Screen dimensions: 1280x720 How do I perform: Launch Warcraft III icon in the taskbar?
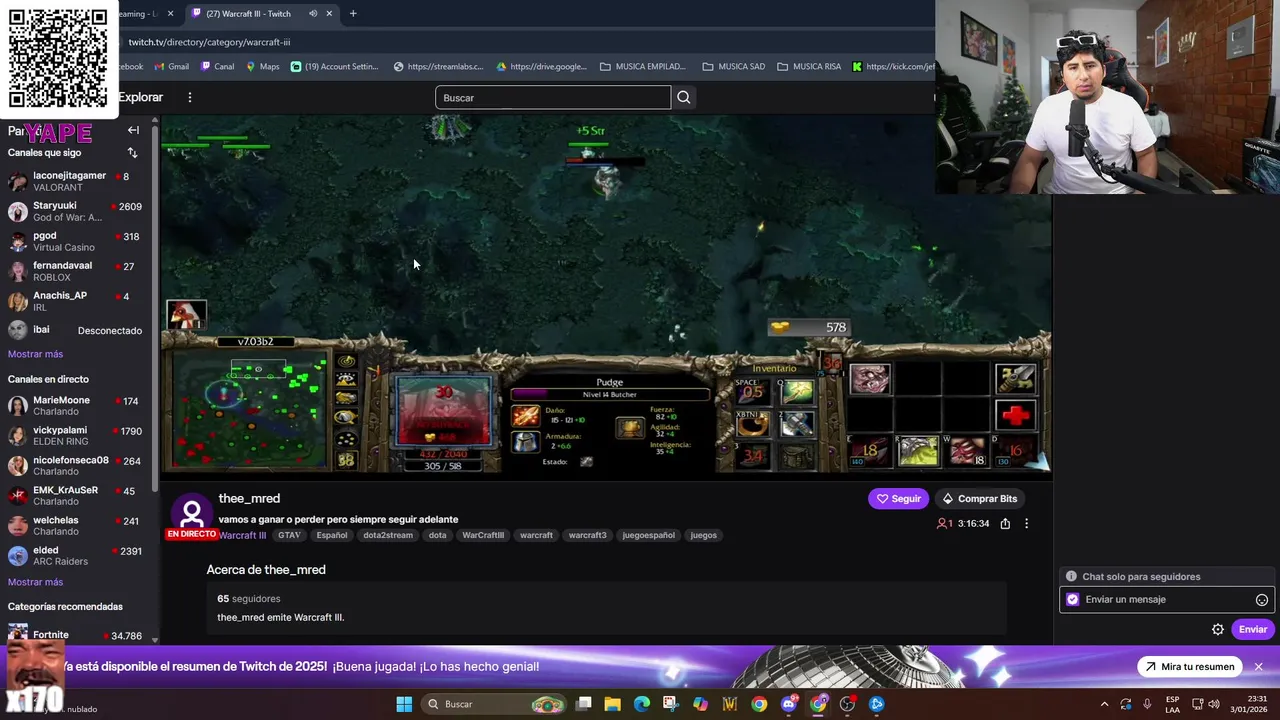click(x=730, y=704)
